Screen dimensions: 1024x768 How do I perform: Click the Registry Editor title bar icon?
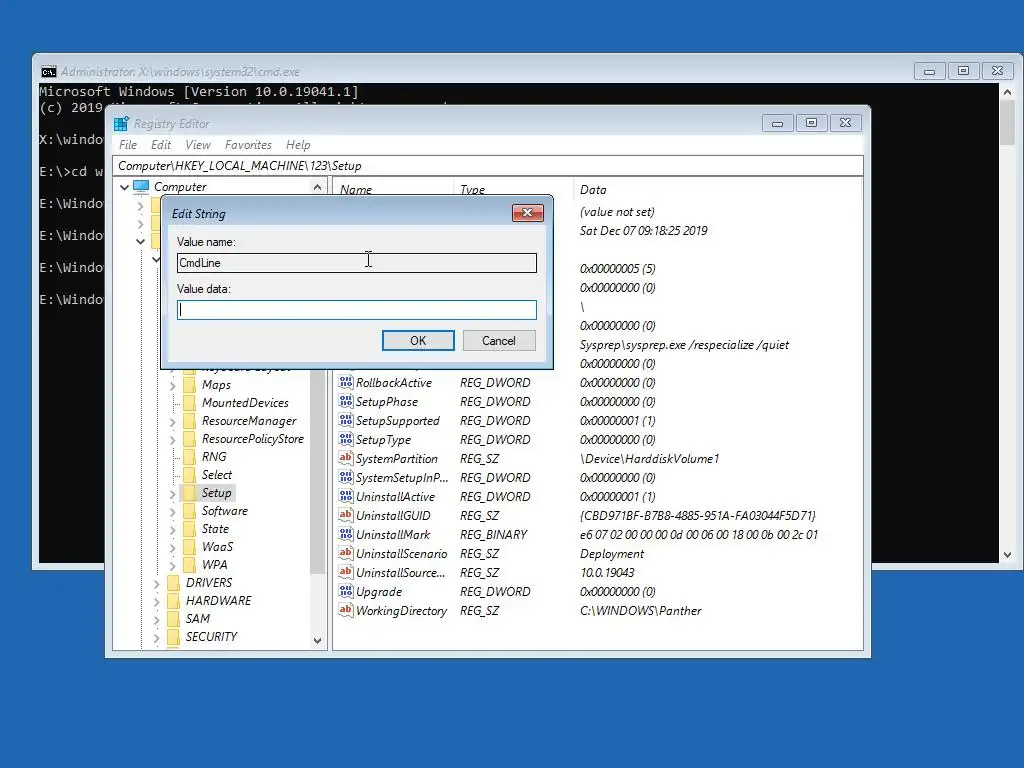pos(121,123)
